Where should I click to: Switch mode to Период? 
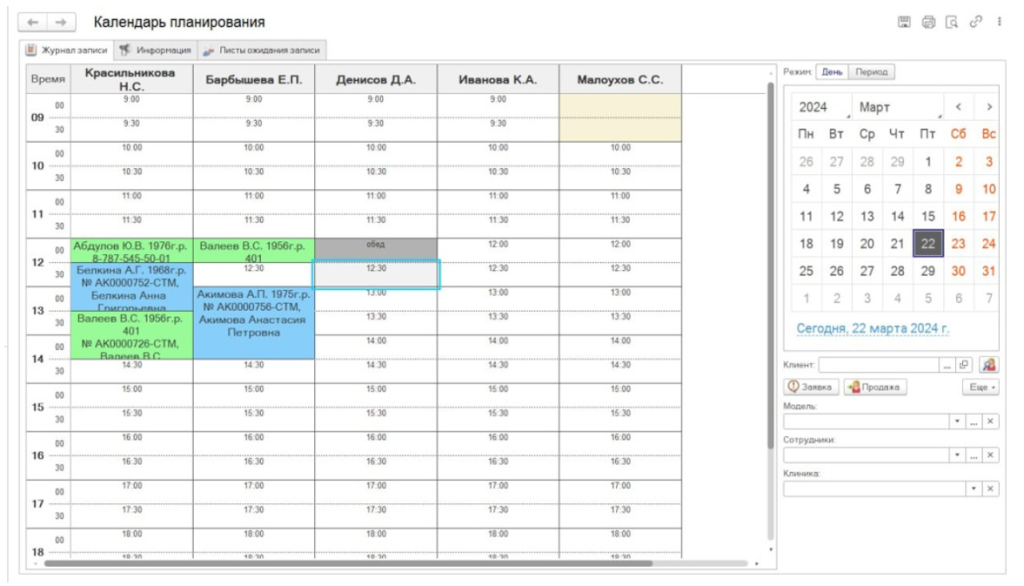[x=872, y=72]
